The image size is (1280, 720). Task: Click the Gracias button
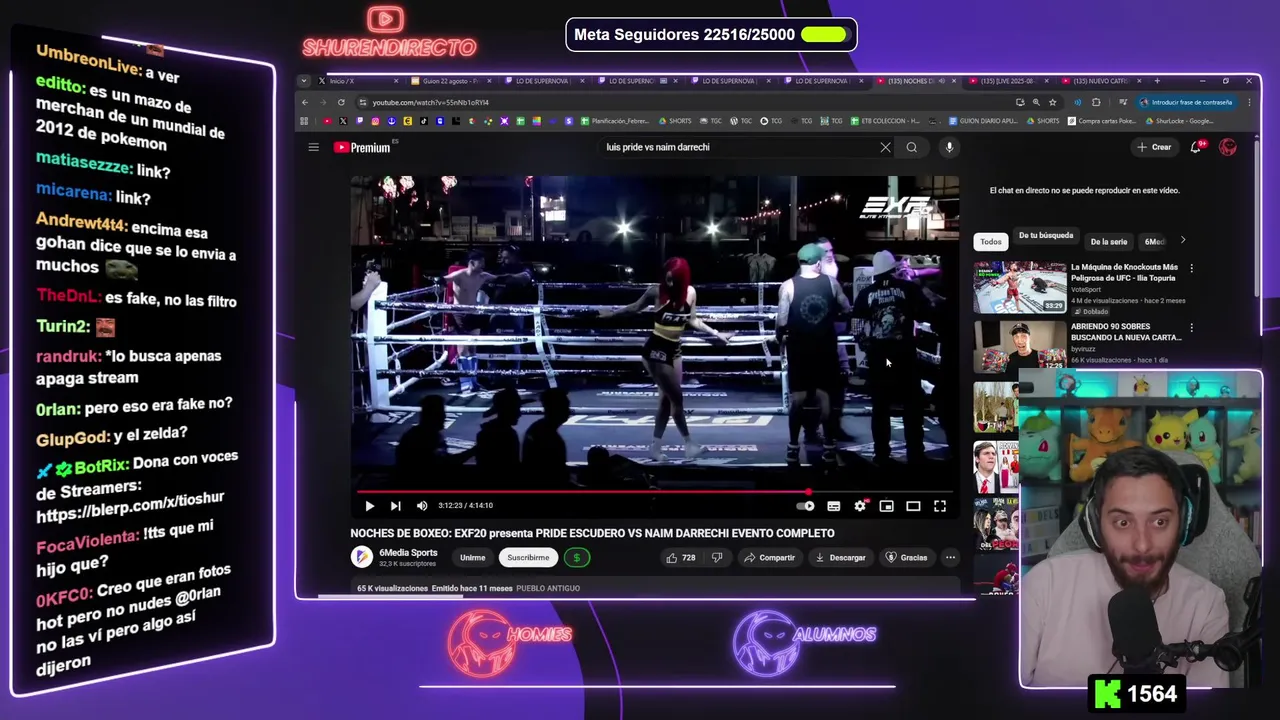(x=906, y=558)
